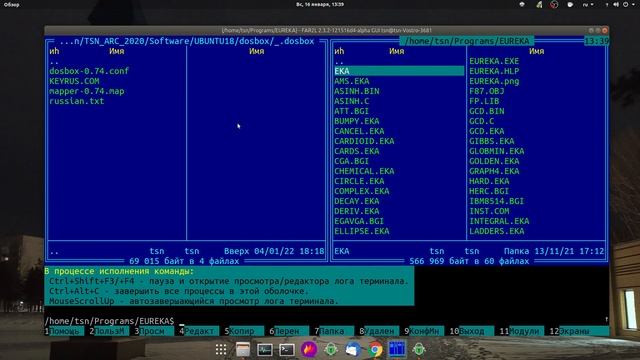Select CIRCLE.EKA file
Image resolution: width=640 pixels, height=360 pixels.
pyautogui.click(x=359, y=181)
